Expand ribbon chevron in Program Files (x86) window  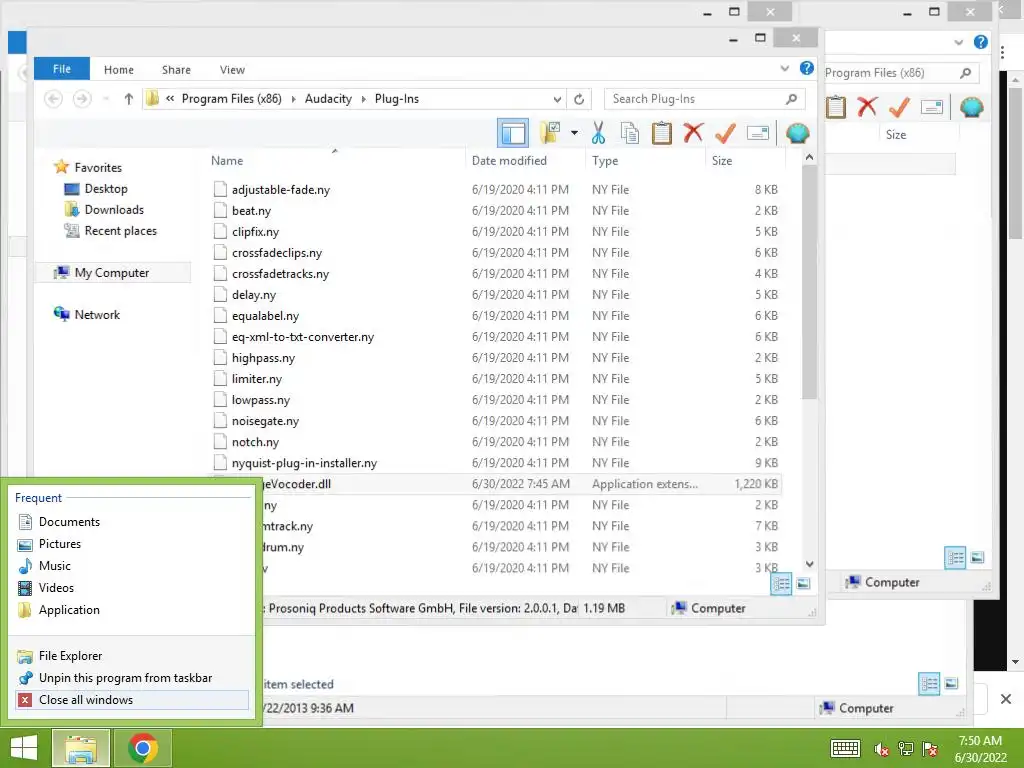[958, 42]
